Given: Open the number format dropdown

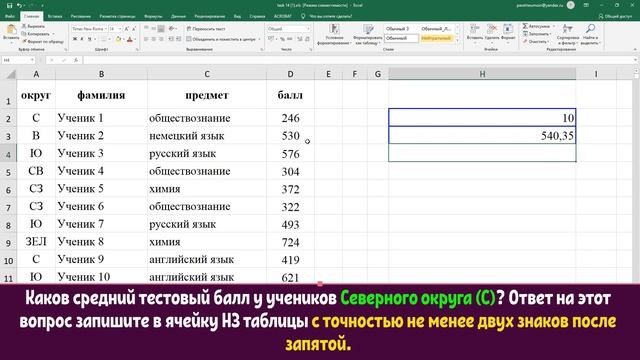Looking at the screenshot, I should tap(308, 29).
